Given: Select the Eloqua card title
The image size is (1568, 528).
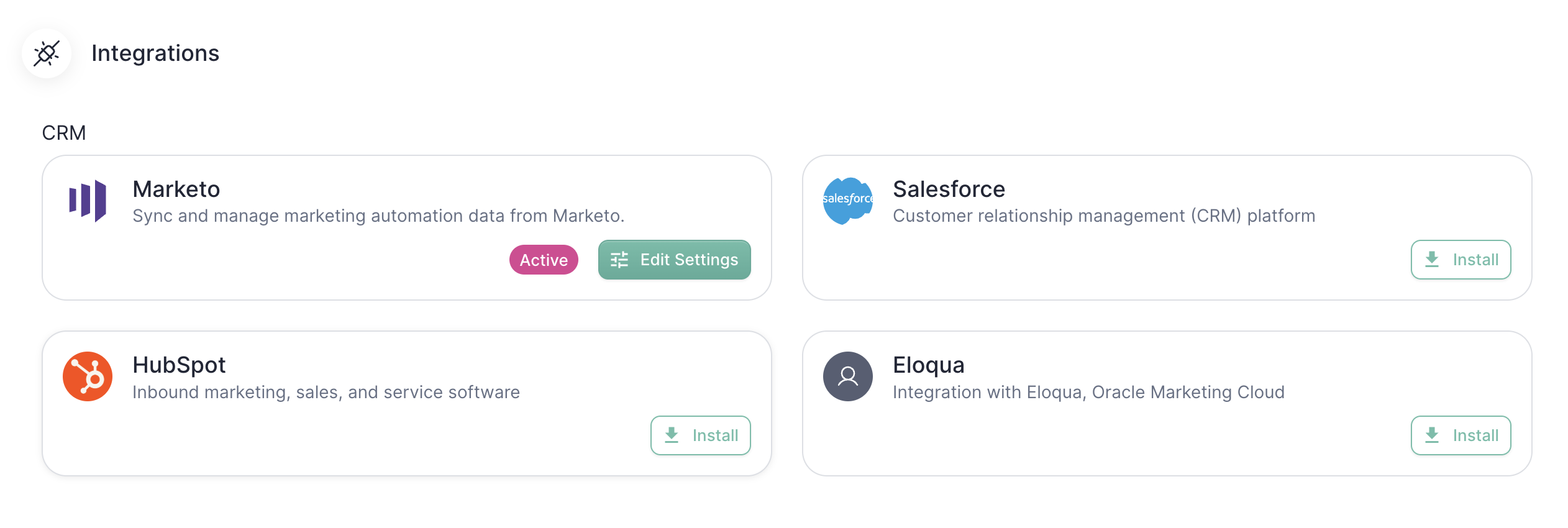Looking at the screenshot, I should pyautogui.click(x=929, y=365).
